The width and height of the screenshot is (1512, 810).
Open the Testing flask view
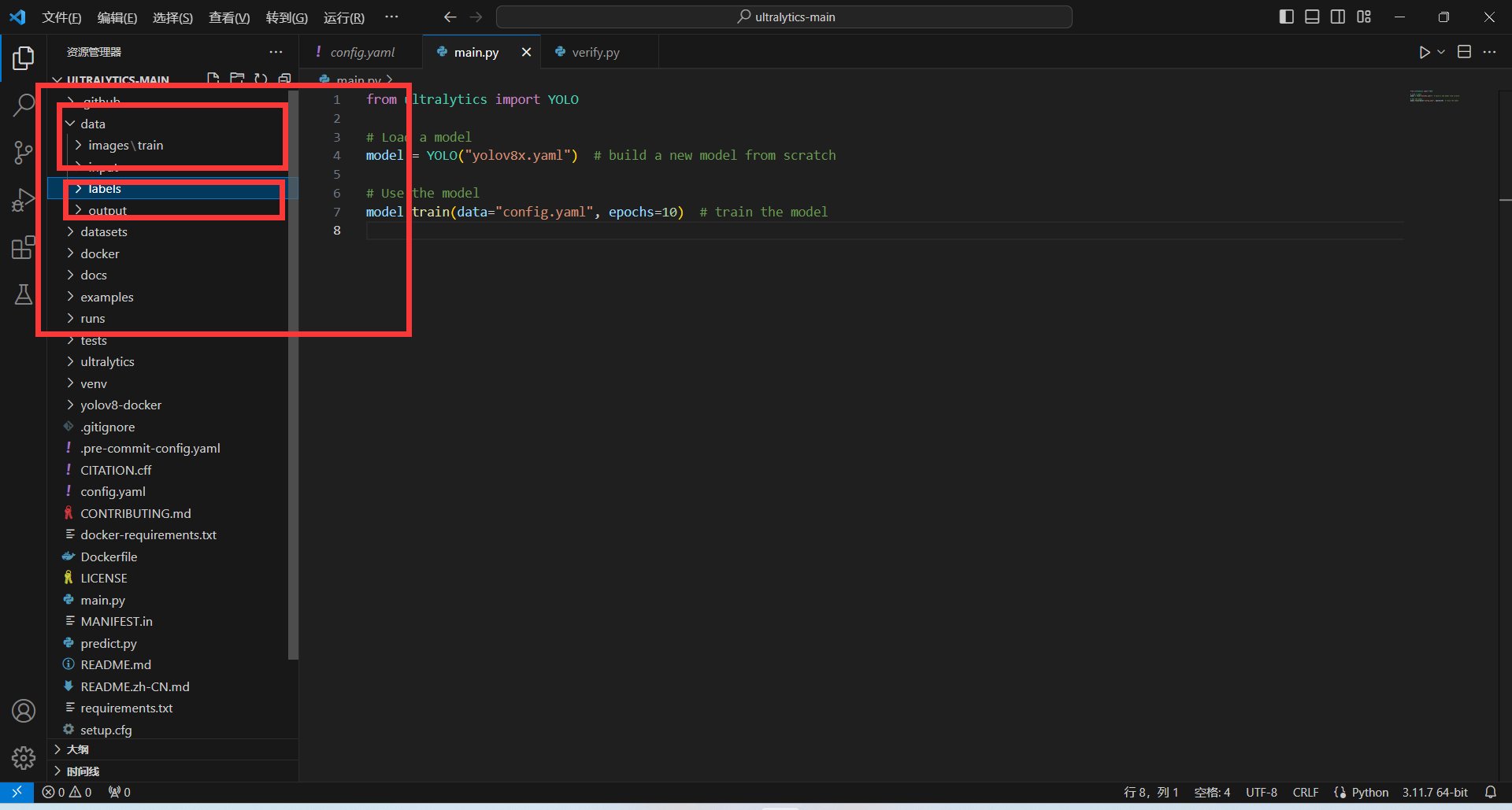[24, 295]
